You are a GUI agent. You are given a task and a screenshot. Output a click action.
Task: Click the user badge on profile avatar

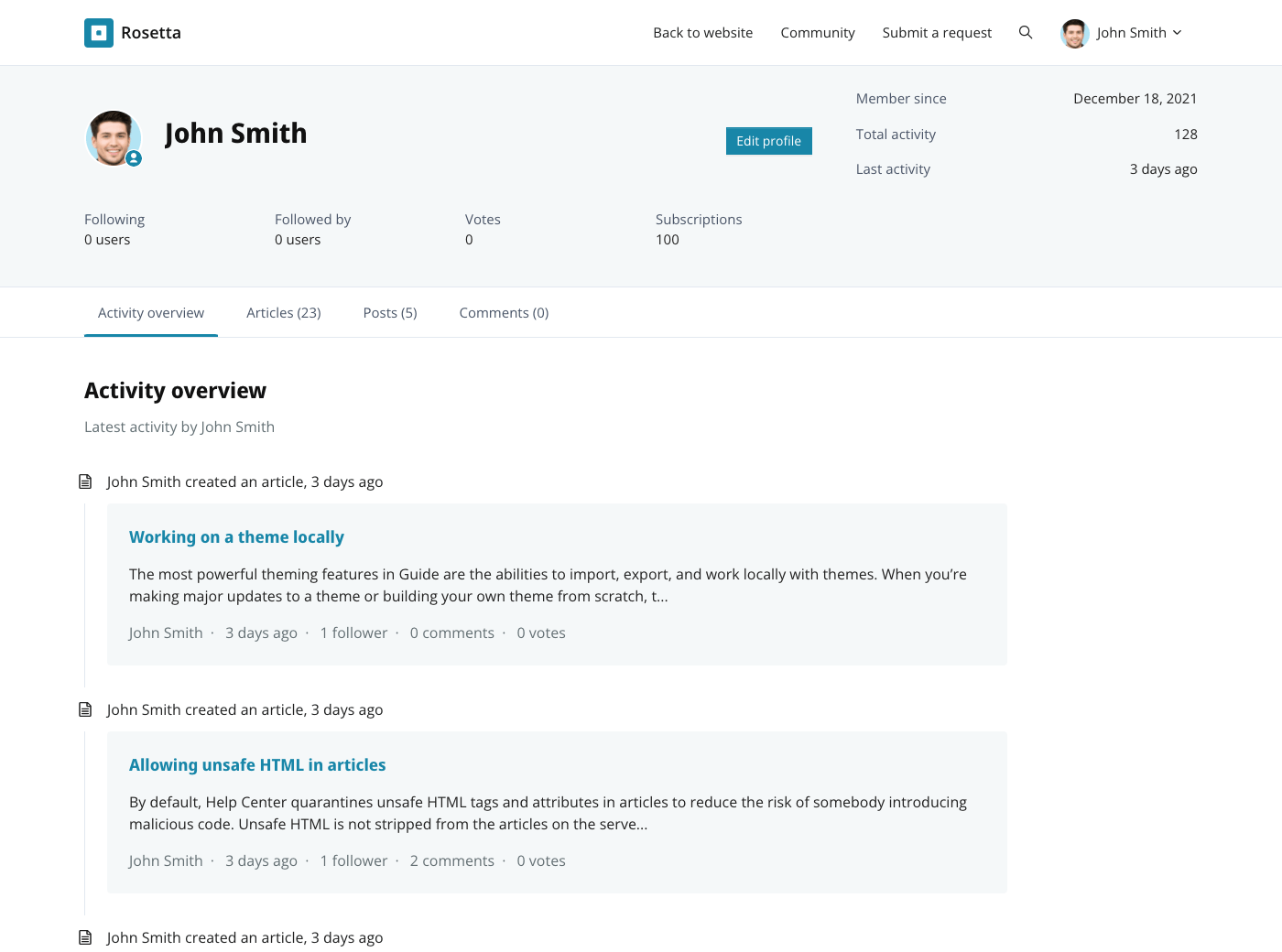pos(134,158)
